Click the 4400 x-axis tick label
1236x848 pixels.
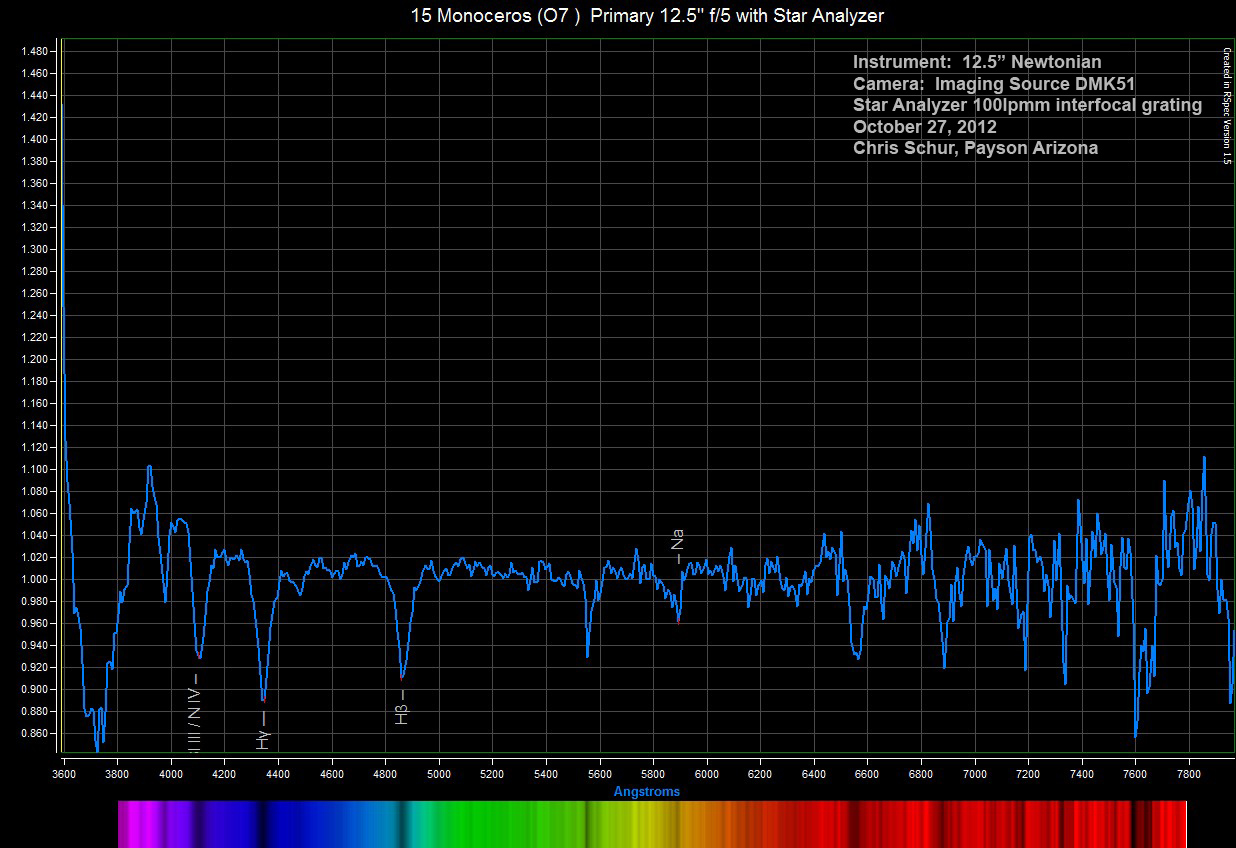[x=278, y=773]
